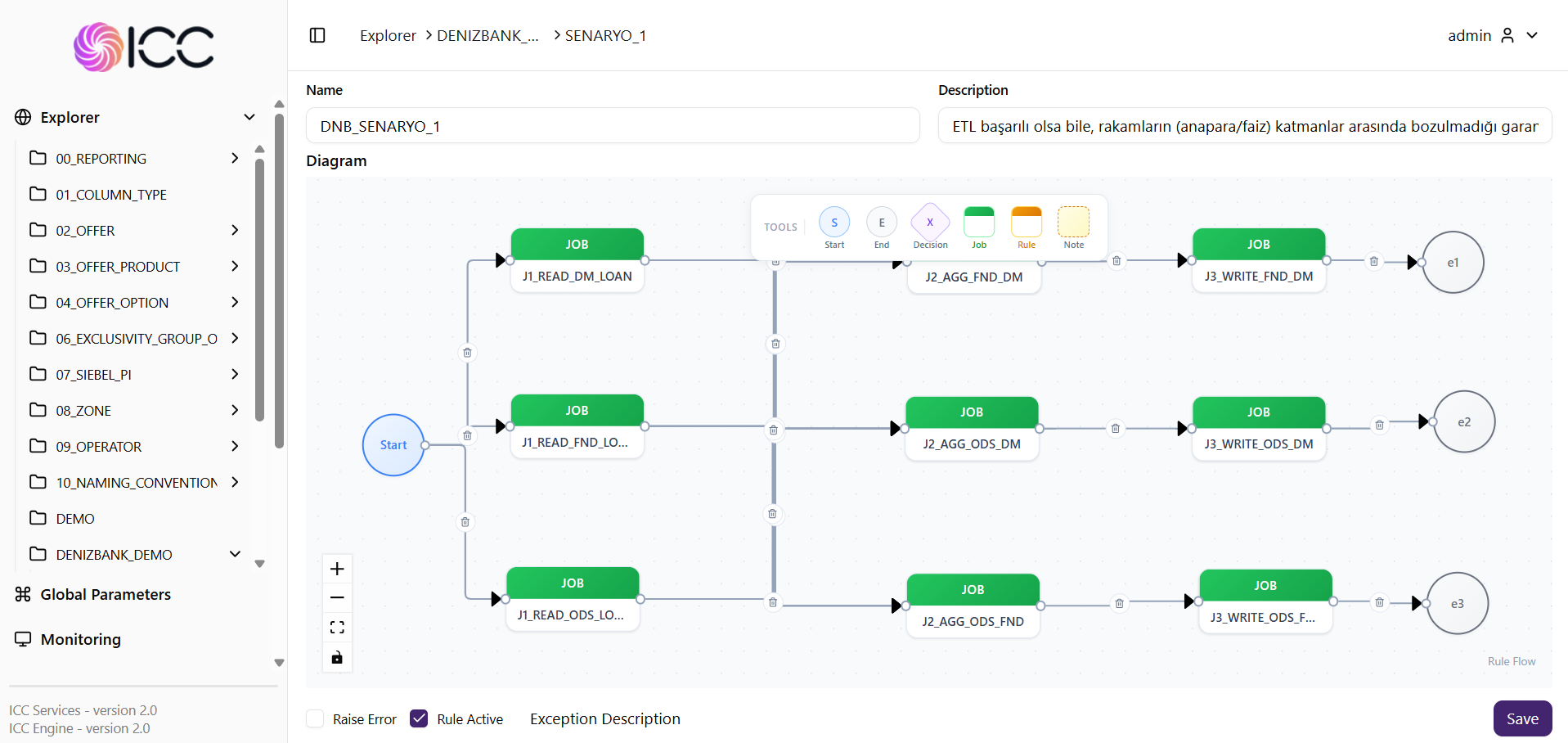Choose the Rule tool icon

point(1026,223)
